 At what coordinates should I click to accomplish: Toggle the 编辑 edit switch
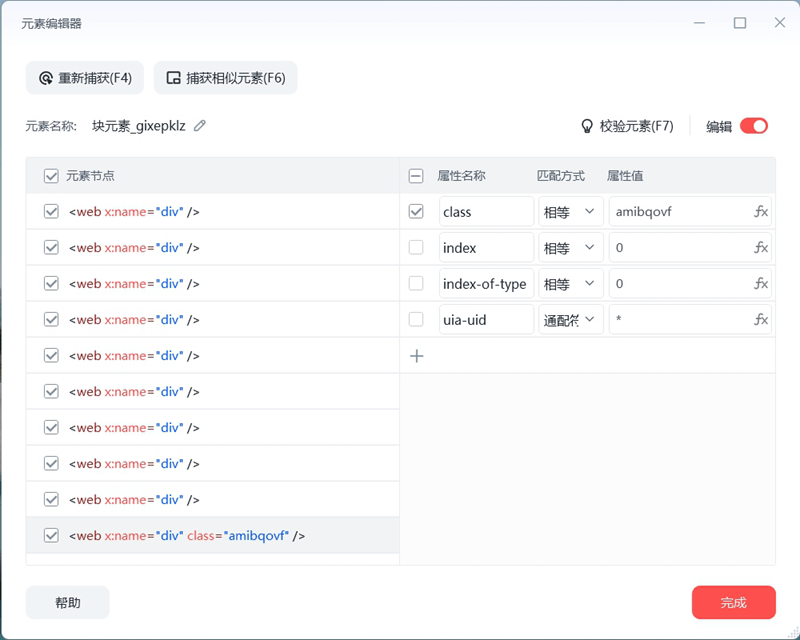coord(754,126)
